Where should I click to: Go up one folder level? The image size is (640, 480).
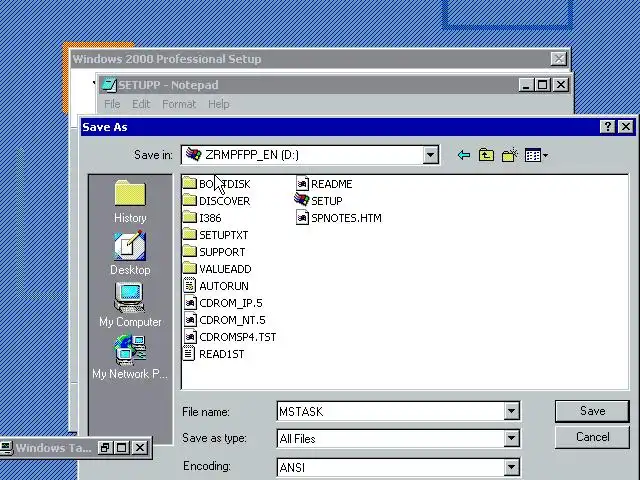[x=486, y=155]
